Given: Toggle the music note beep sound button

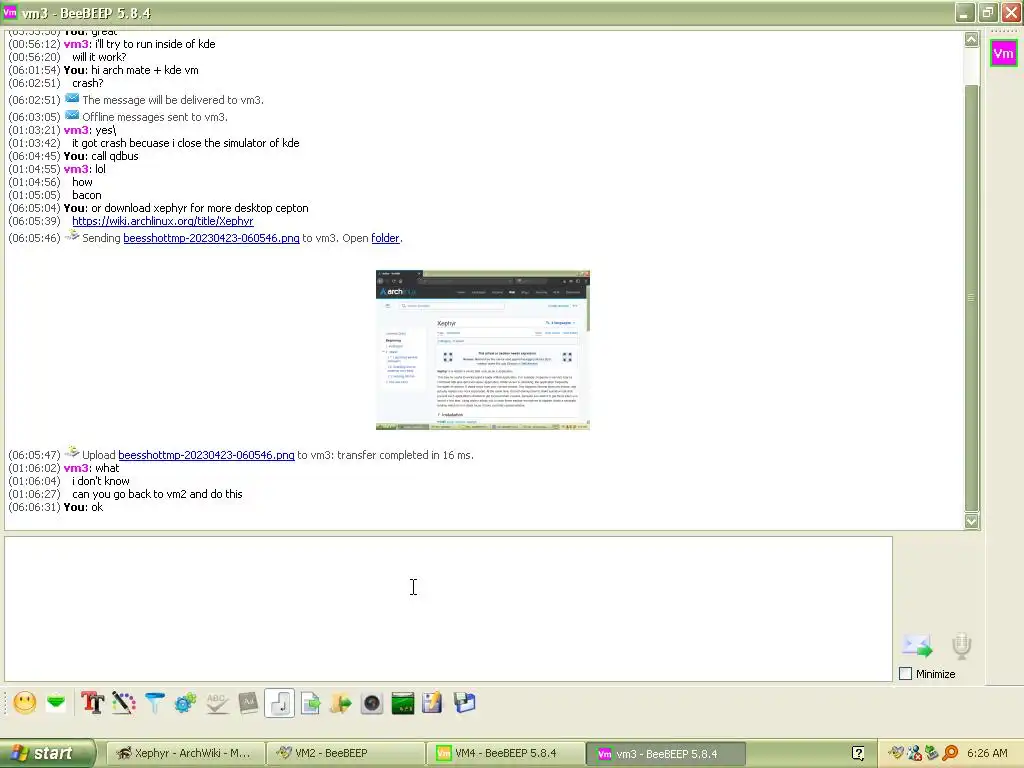Looking at the screenshot, I should (x=280, y=703).
